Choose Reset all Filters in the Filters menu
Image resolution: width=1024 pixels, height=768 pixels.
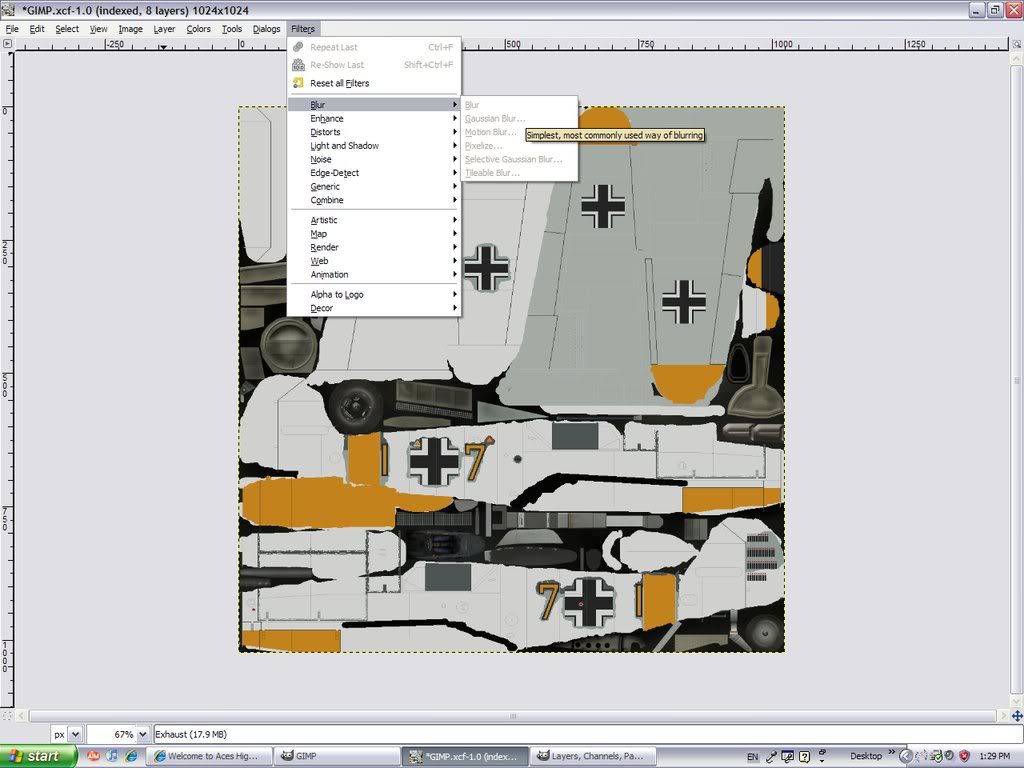[374, 83]
